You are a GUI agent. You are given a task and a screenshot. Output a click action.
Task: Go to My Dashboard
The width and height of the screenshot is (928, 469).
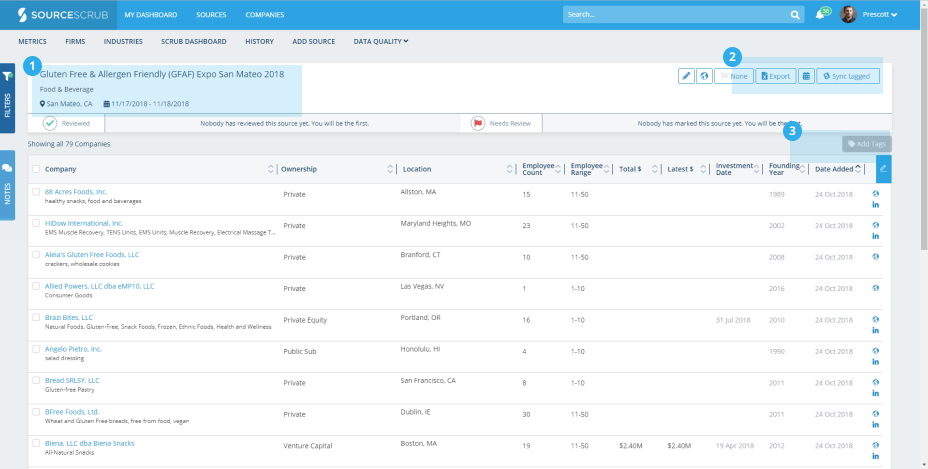point(151,15)
